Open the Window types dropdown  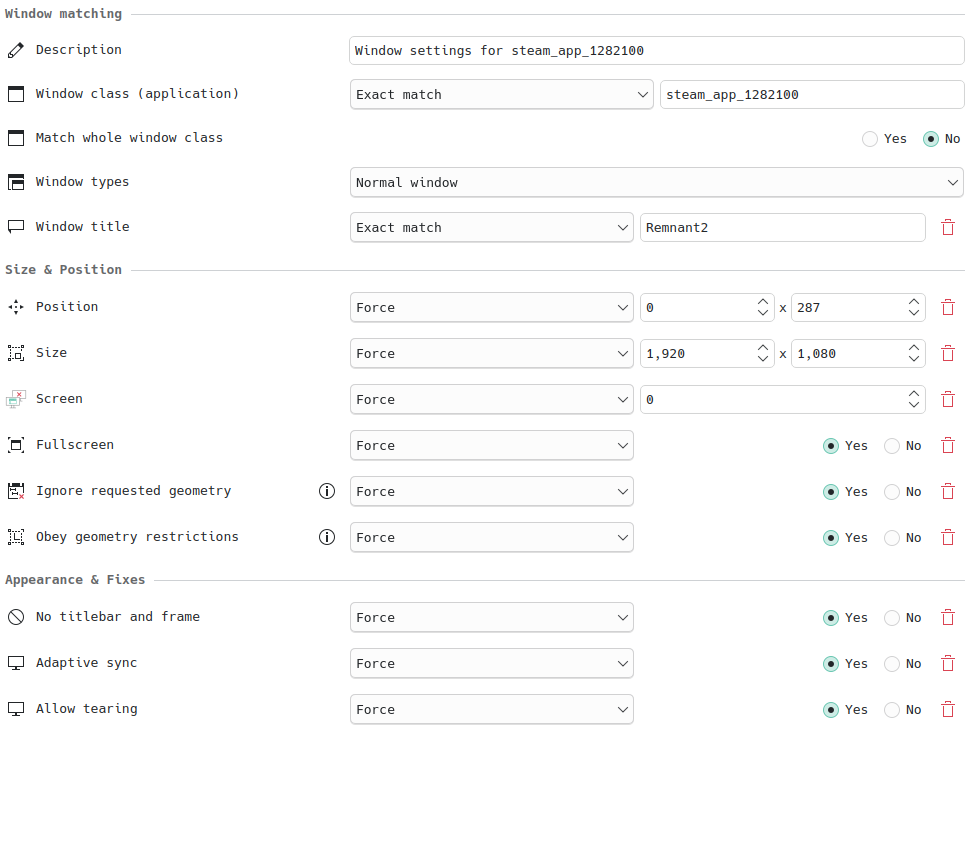click(x=656, y=183)
